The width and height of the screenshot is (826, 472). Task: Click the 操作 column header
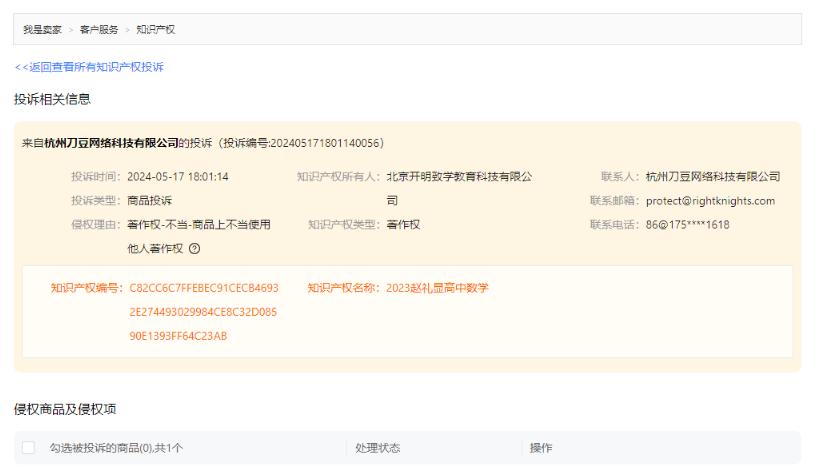(x=540, y=448)
